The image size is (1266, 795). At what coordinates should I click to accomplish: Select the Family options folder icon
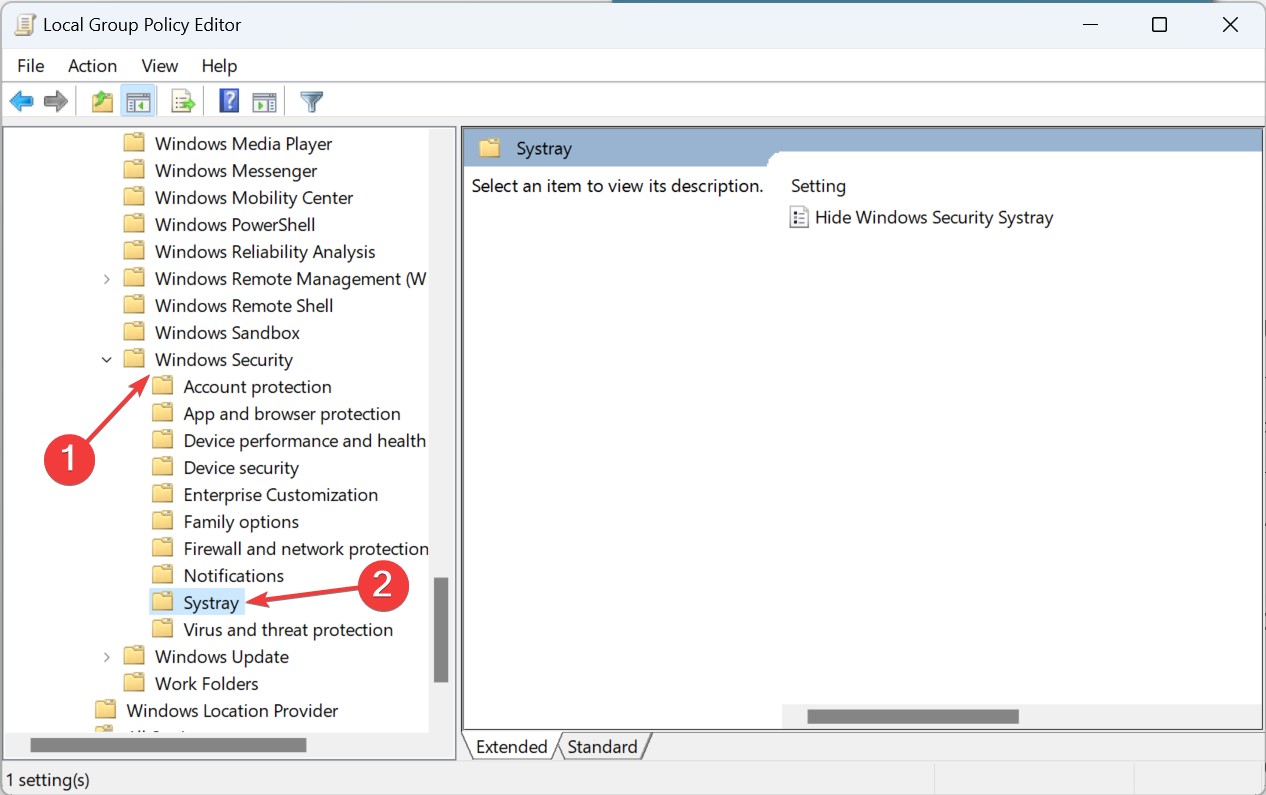[x=163, y=521]
